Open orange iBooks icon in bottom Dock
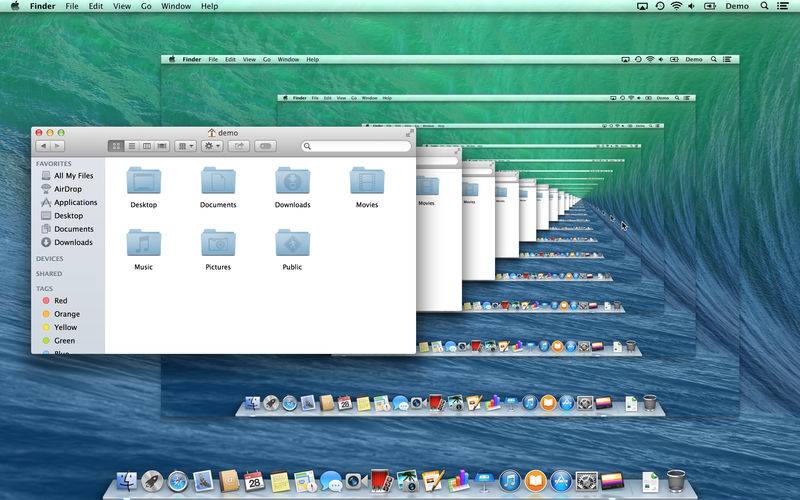 [535, 481]
